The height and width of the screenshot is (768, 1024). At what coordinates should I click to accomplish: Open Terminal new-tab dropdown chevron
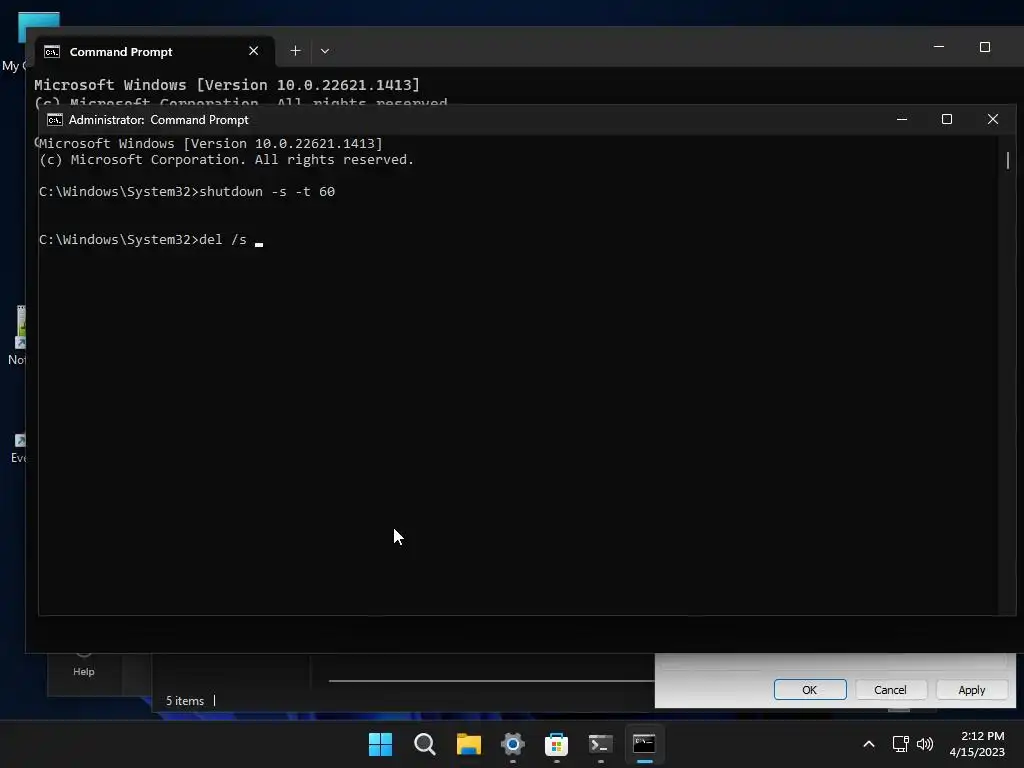(x=325, y=51)
